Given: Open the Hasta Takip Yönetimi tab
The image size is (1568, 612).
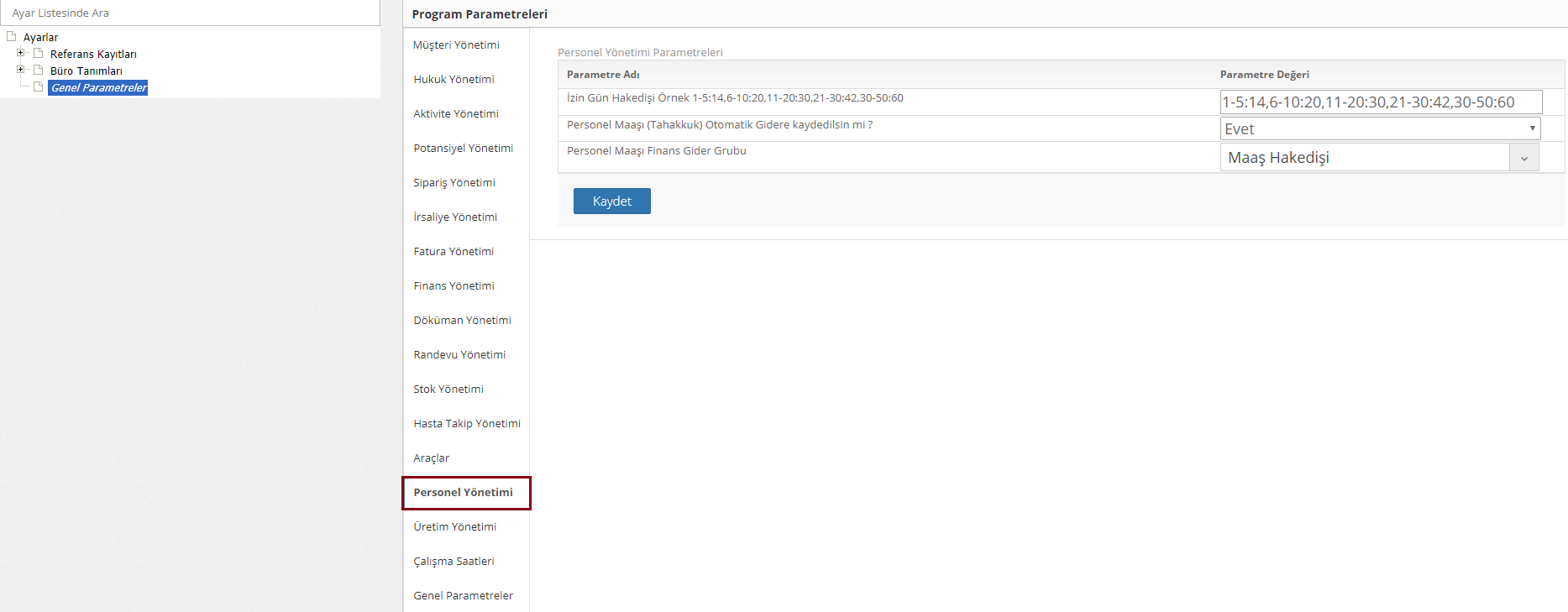Looking at the screenshot, I should pos(467,424).
